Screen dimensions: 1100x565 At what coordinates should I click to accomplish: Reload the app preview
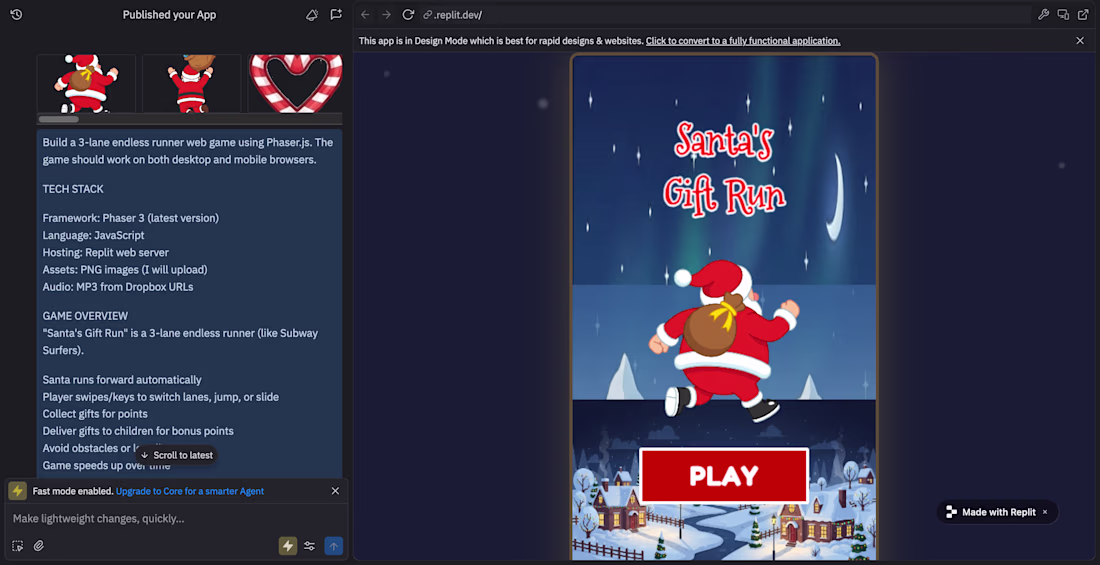[408, 15]
